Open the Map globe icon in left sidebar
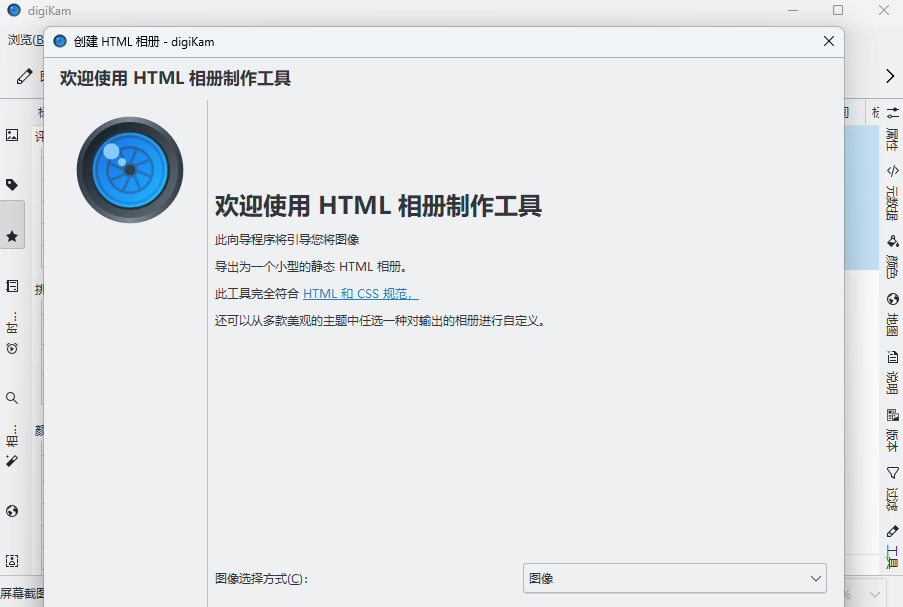Image resolution: width=903 pixels, height=607 pixels. point(12,511)
